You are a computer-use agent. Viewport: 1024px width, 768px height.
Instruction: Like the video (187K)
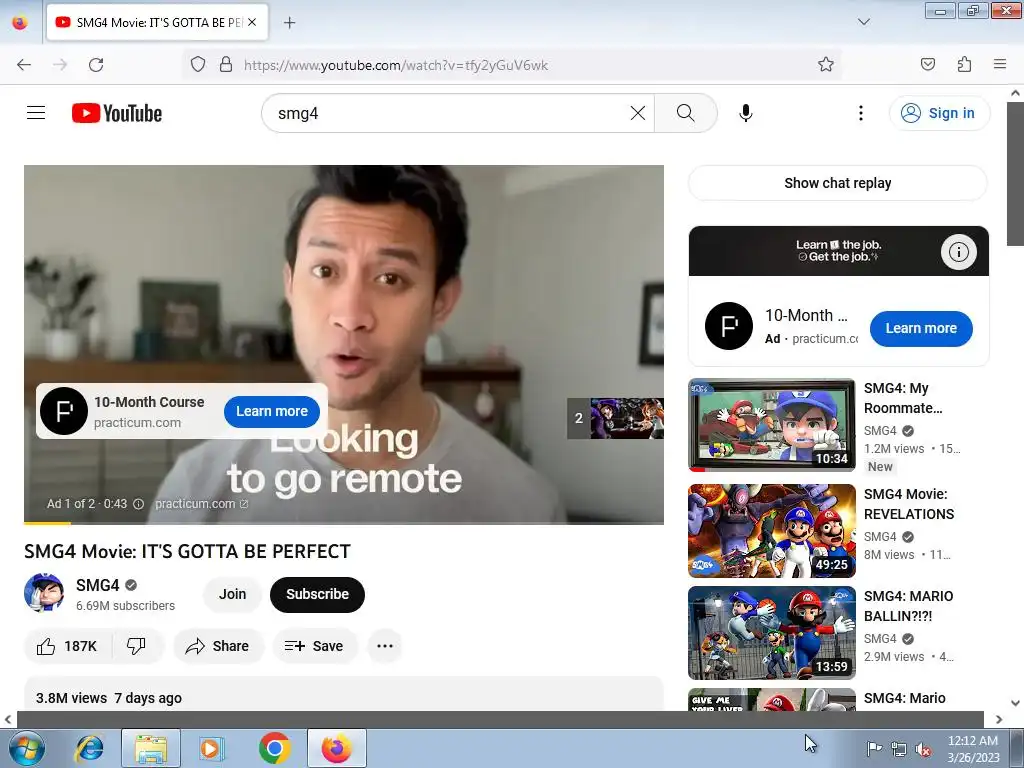[x=68, y=646]
